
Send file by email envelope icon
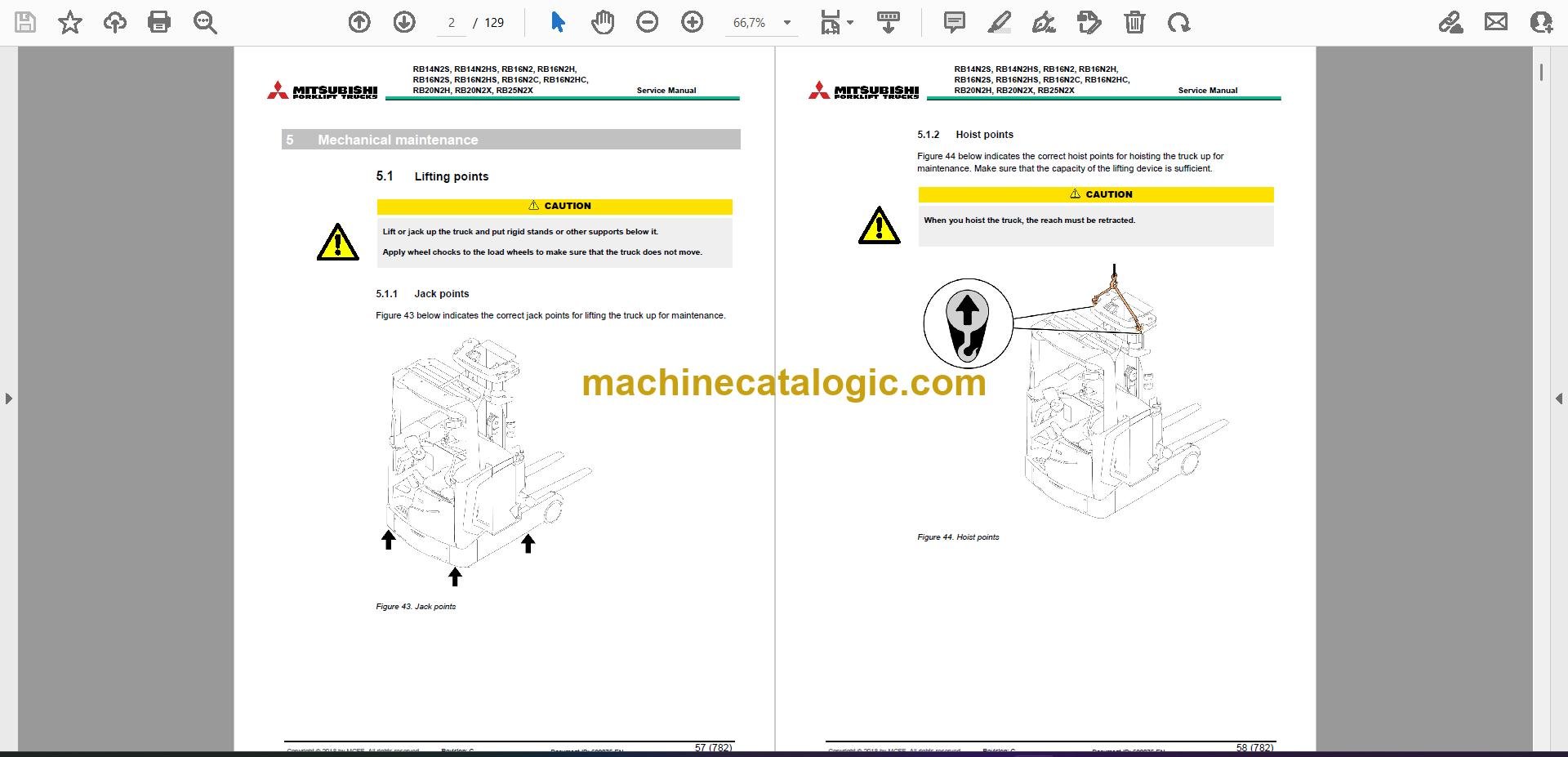pyautogui.click(x=1496, y=22)
